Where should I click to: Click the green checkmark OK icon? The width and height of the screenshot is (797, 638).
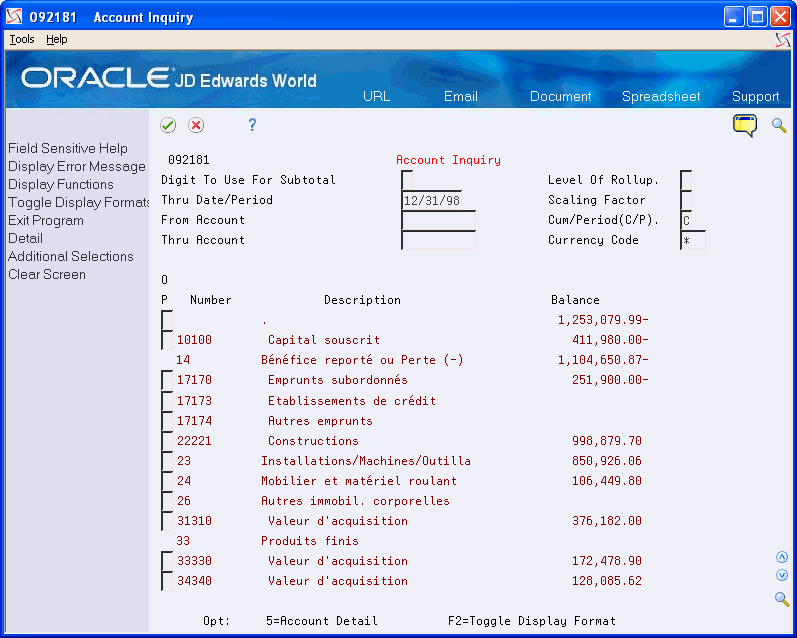pos(168,125)
